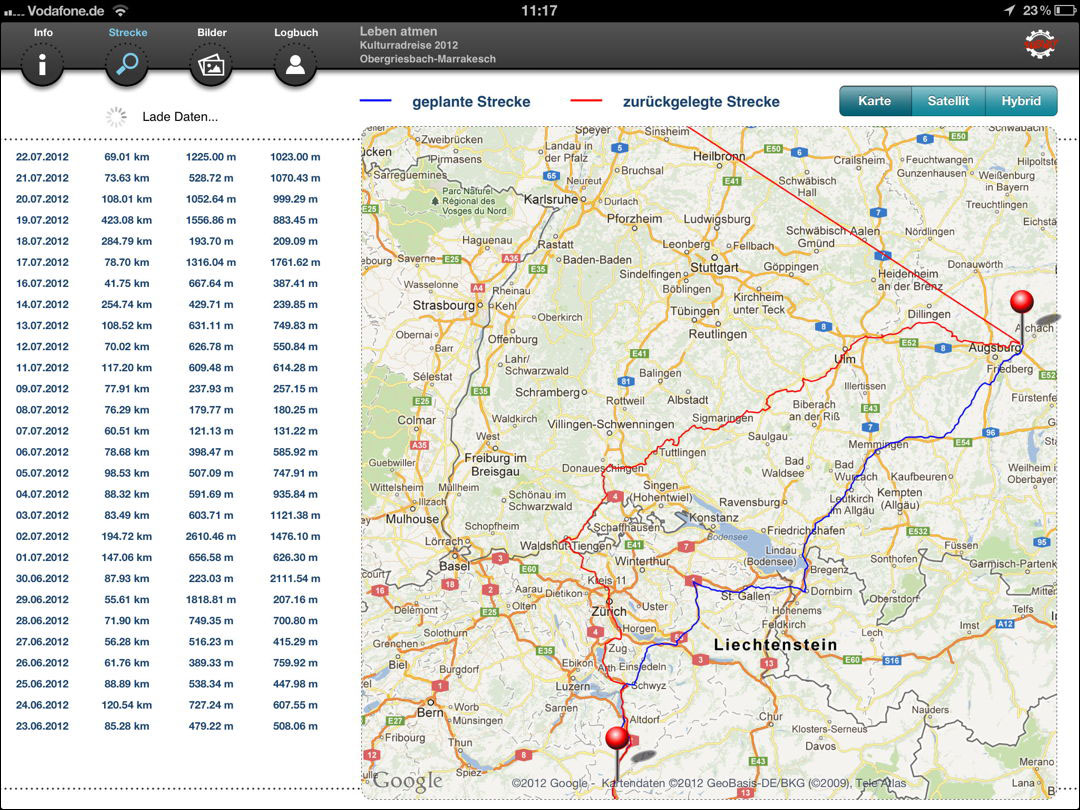Select the 05.07.2012 route entry
This screenshot has height=810, width=1080.
(x=168, y=473)
